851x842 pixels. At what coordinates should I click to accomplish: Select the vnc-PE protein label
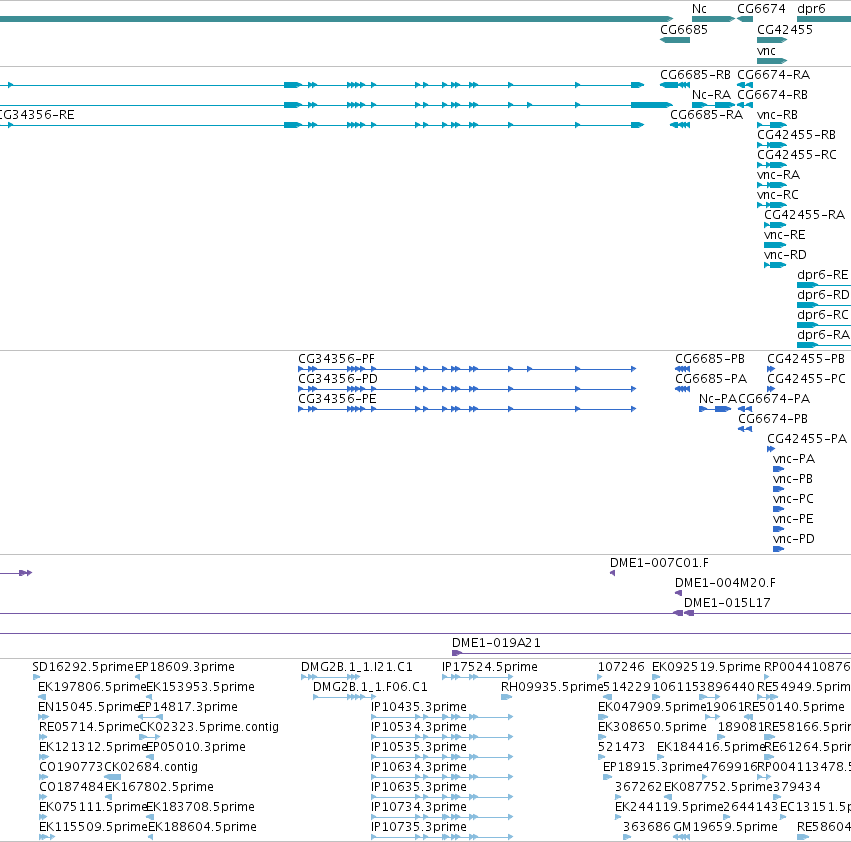[x=793, y=518]
